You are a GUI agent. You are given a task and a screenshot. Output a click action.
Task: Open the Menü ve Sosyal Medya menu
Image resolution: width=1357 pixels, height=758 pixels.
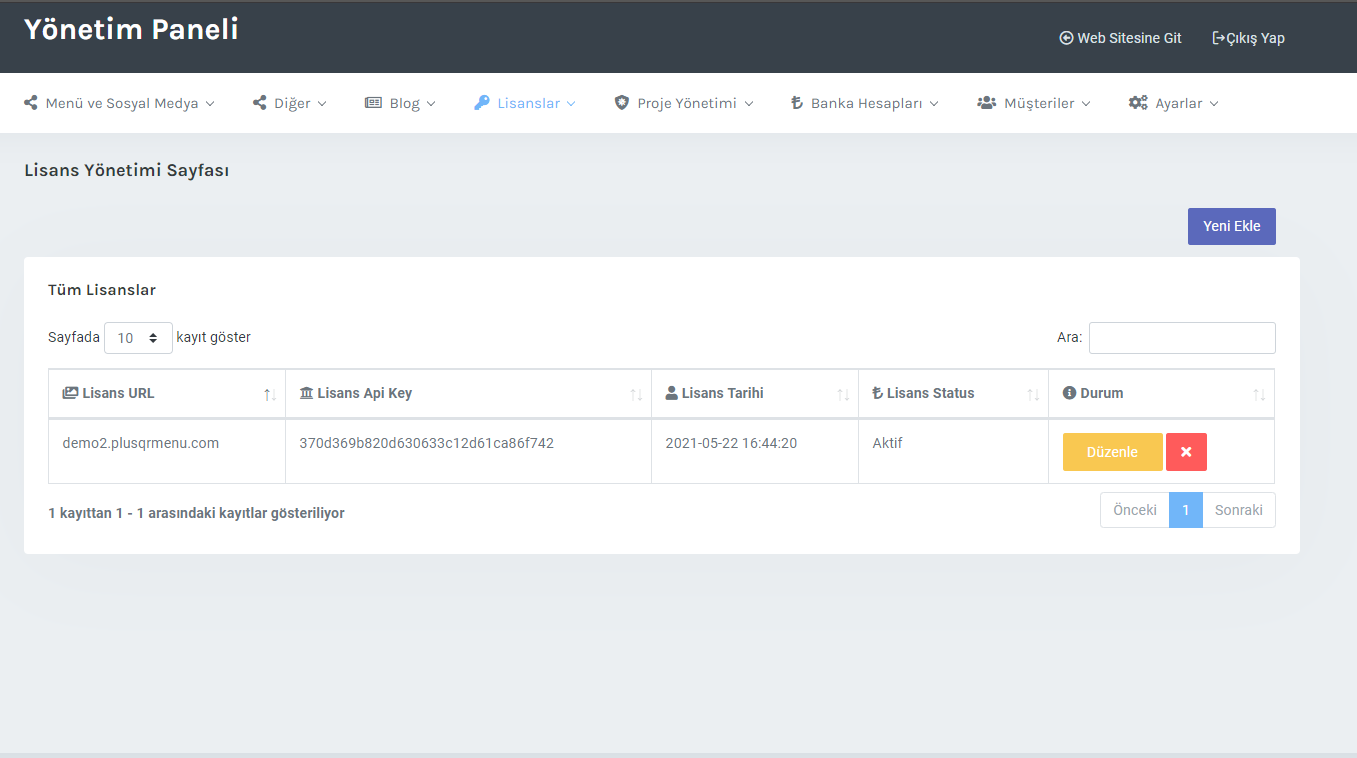(120, 103)
